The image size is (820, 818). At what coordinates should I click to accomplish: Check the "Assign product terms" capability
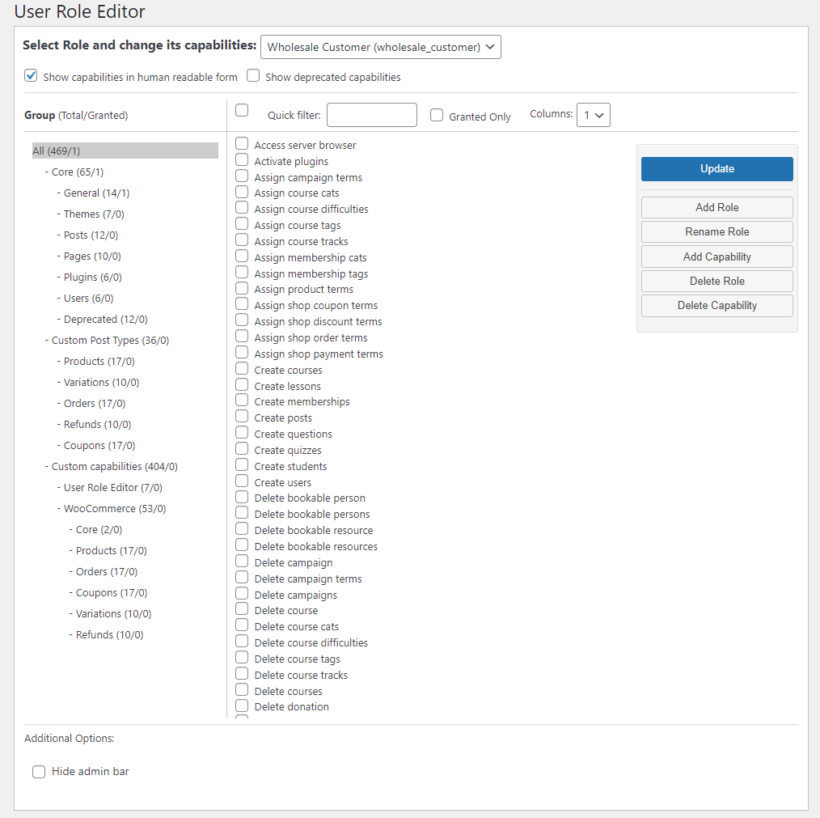click(x=240, y=289)
